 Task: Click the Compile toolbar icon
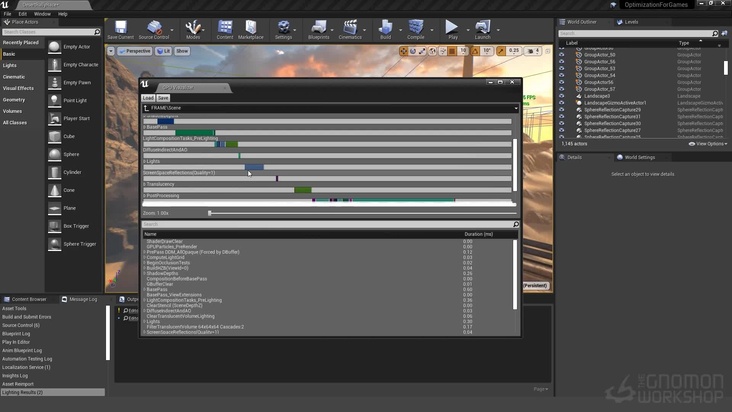415,28
